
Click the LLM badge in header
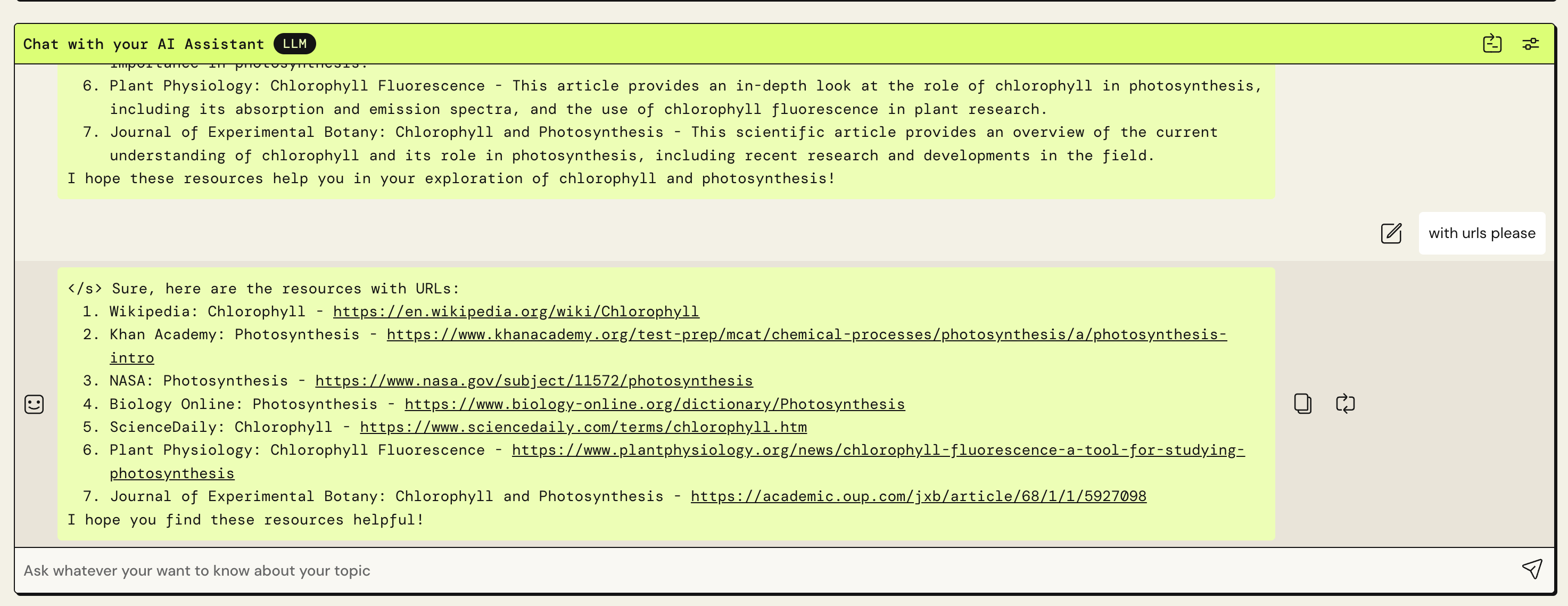[295, 44]
